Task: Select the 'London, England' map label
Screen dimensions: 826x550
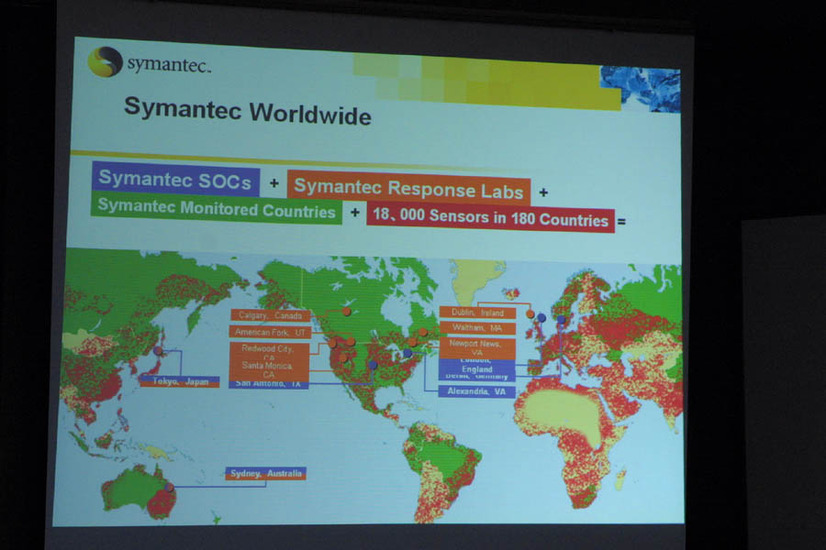Action: tap(477, 366)
